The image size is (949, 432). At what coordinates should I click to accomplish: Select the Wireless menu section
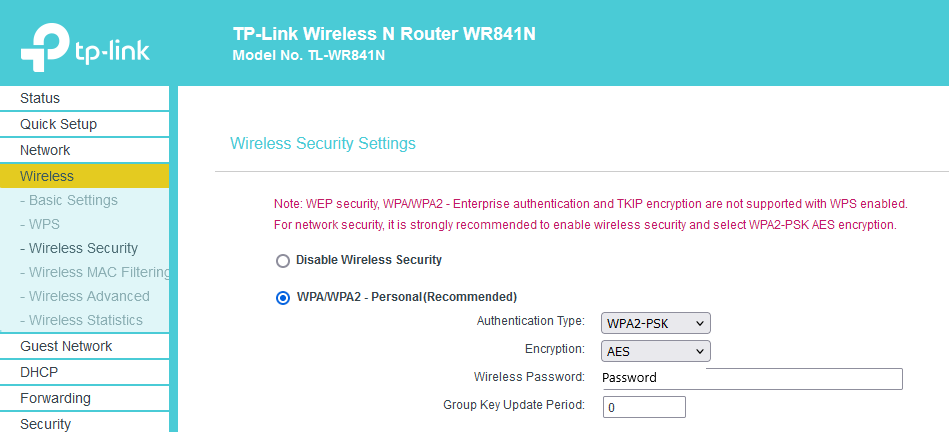[x=84, y=176]
